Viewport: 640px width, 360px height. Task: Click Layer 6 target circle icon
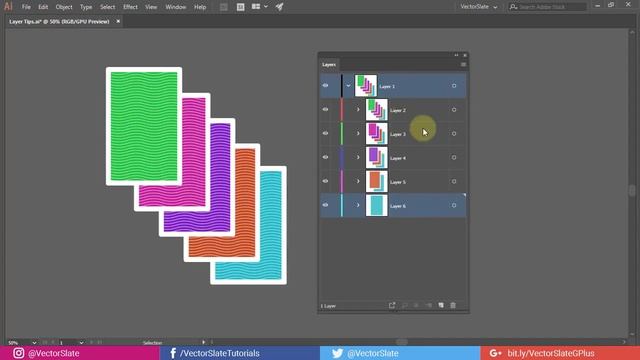(454, 205)
